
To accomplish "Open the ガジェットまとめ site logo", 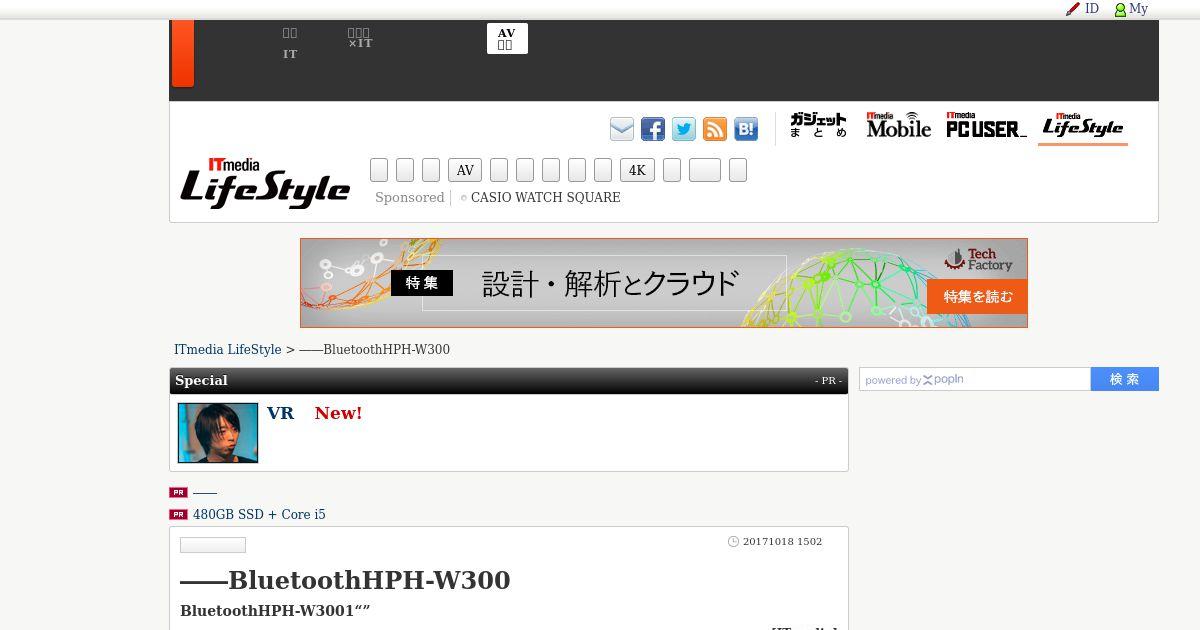I will tap(818, 125).
